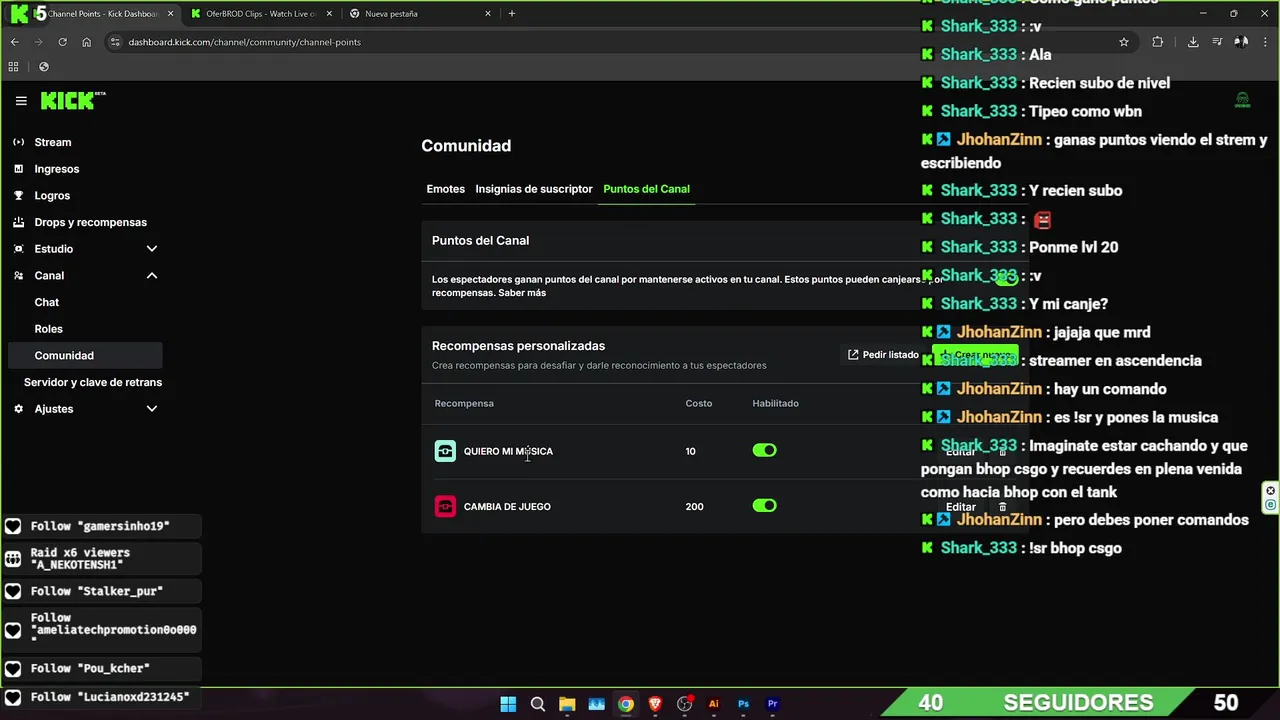1280x720 pixels.
Task: Expand the Estudio section chevron
Action: pos(152,249)
